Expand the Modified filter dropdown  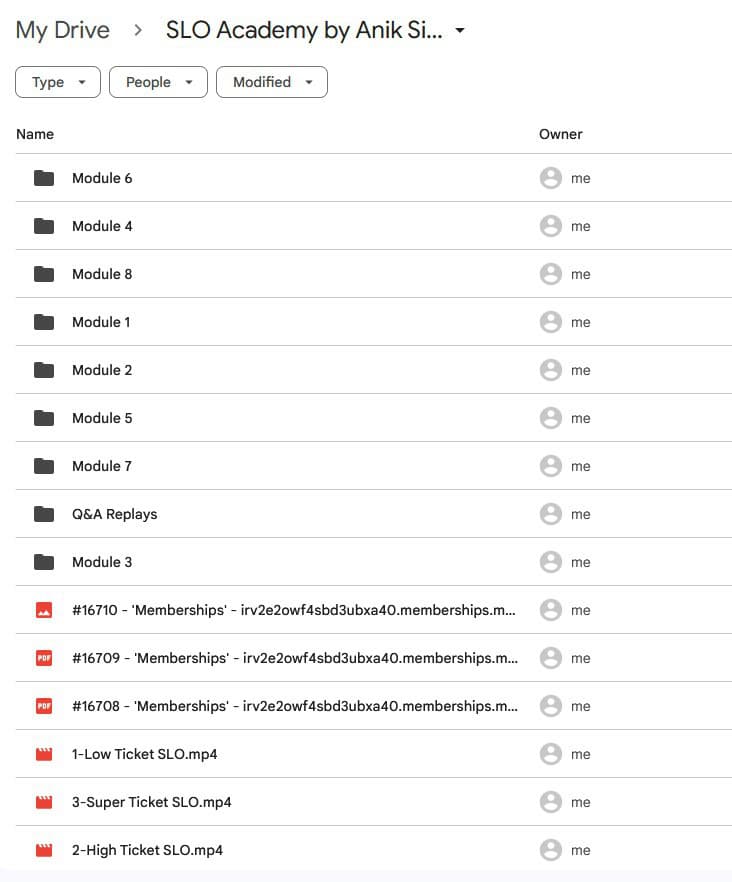[x=272, y=82]
